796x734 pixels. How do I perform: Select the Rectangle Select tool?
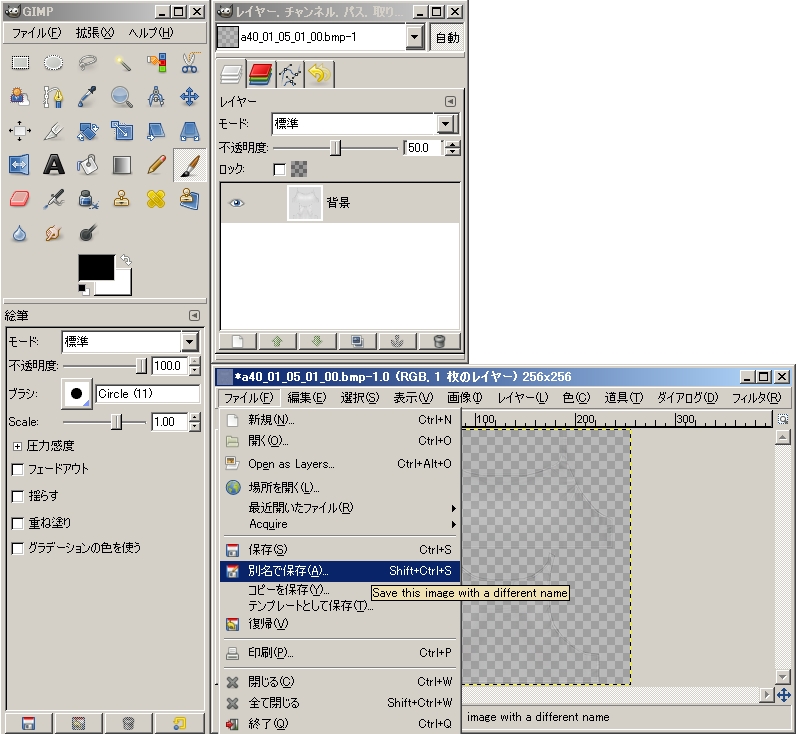(x=20, y=63)
